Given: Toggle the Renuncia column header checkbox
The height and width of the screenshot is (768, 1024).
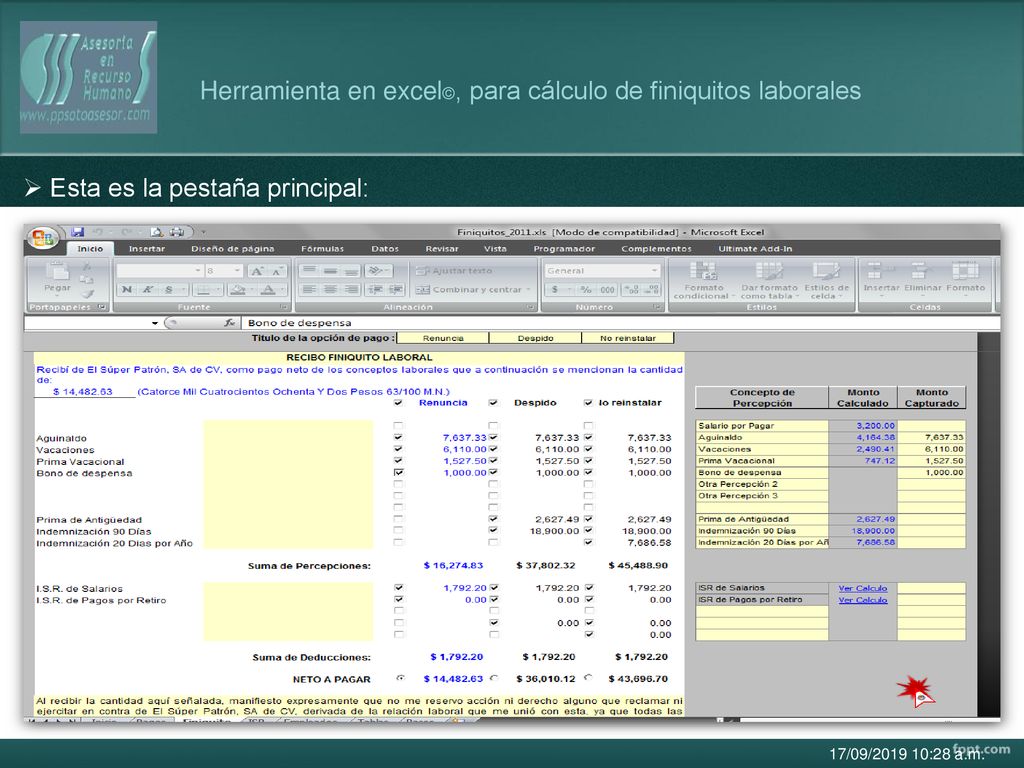Looking at the screenshot, I should (398, 403).
